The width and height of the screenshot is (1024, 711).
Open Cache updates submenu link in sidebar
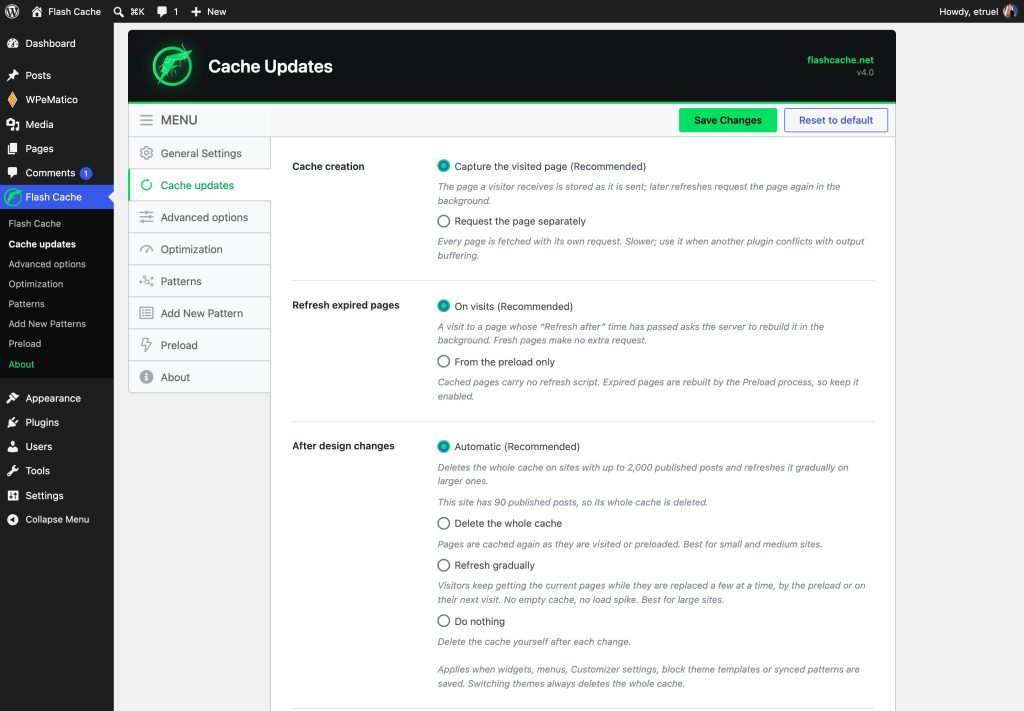coord(42,244)
